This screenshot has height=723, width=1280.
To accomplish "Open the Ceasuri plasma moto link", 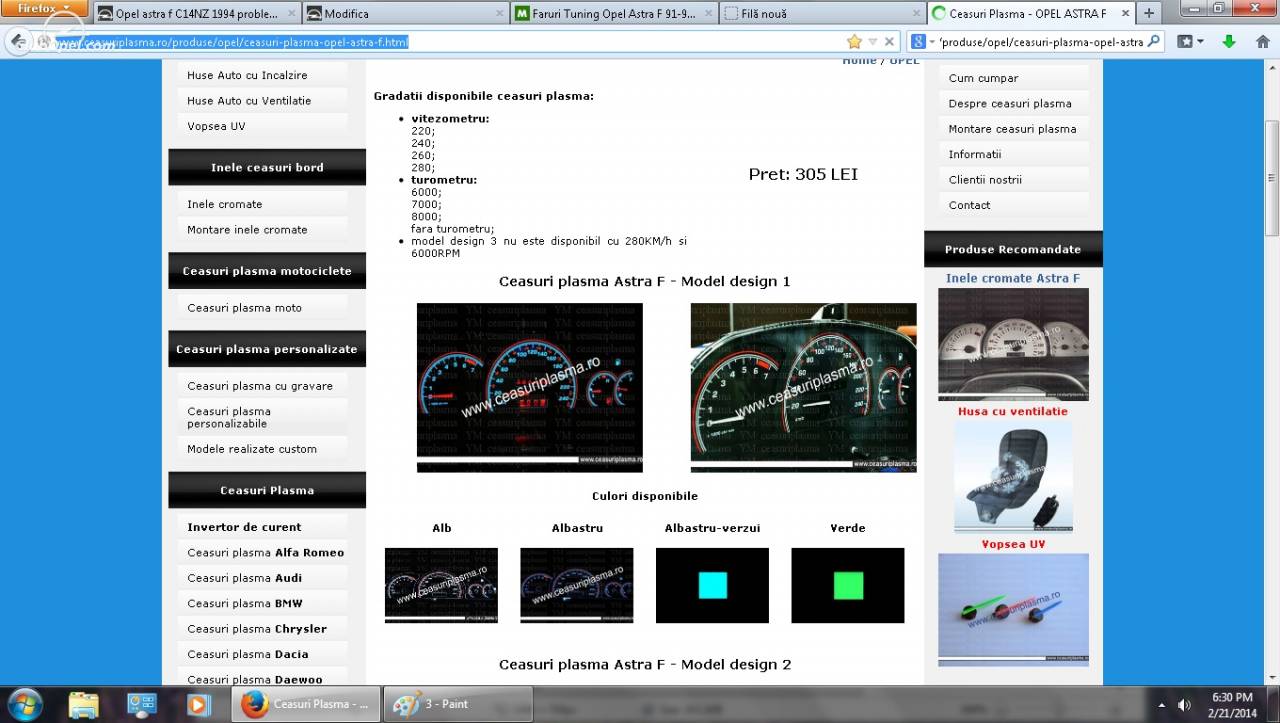I will pos(244,308).
